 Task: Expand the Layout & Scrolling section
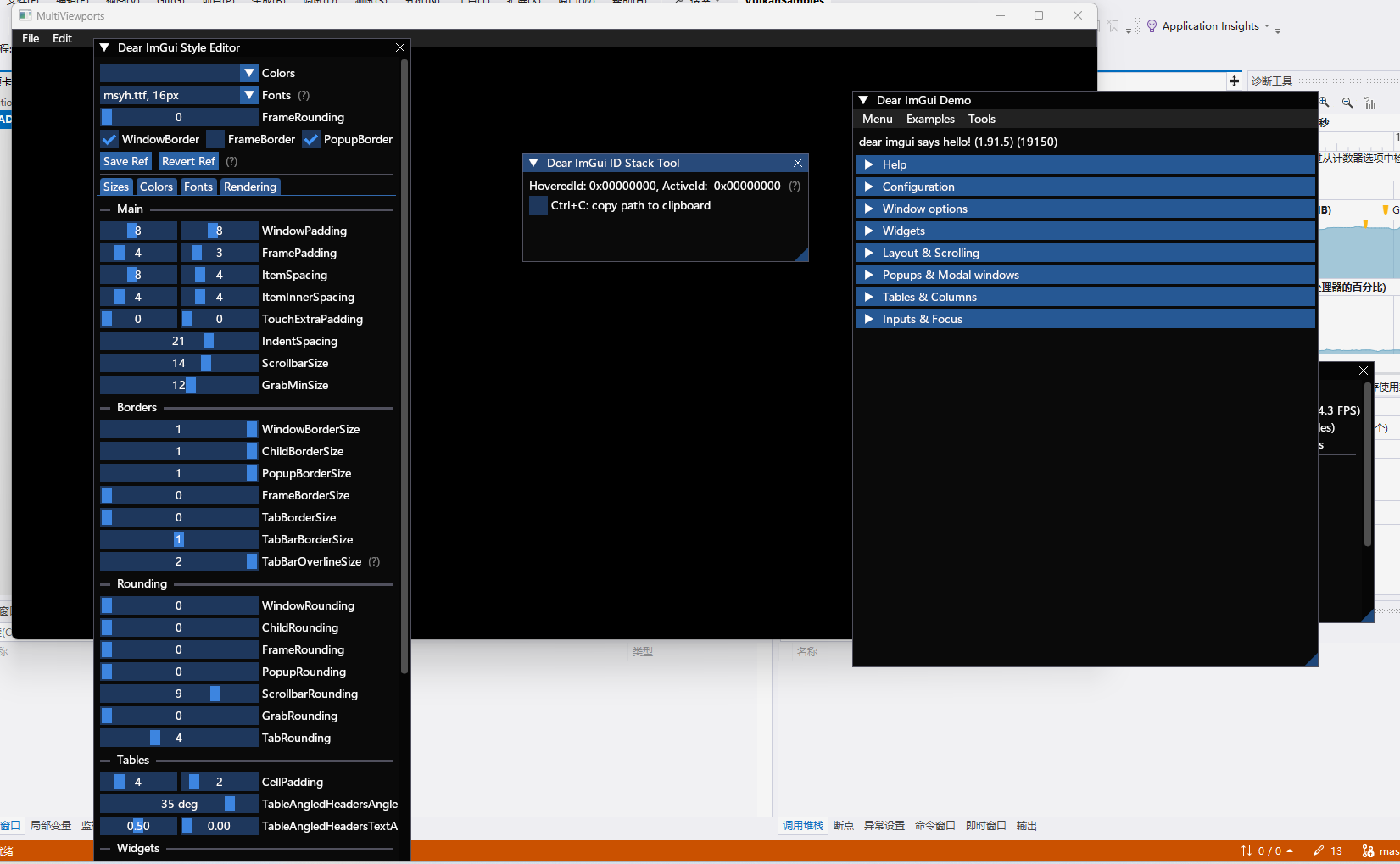click(1085, 253)
